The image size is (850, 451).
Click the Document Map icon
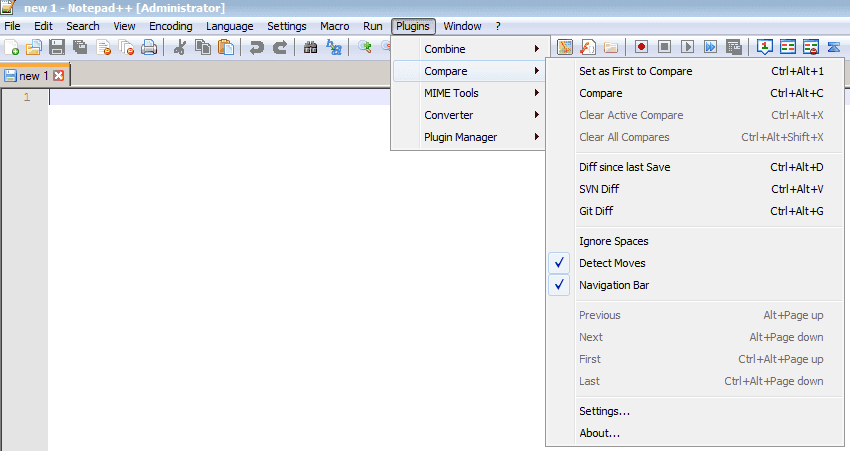565,47
